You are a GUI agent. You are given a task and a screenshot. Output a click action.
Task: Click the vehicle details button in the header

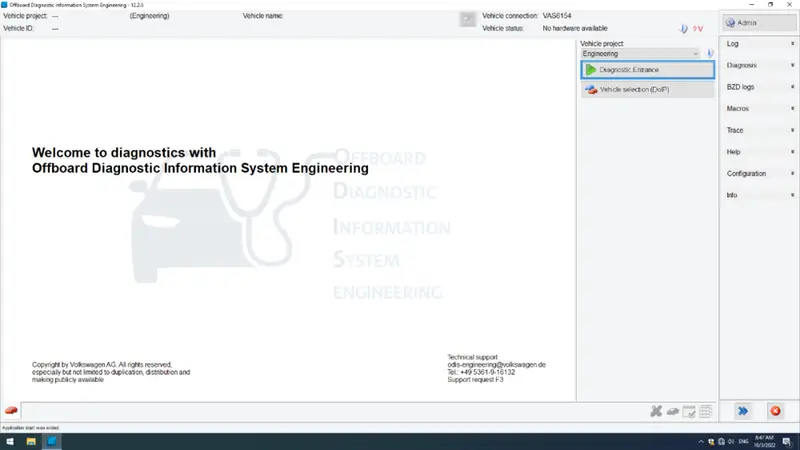coord(467,19)
